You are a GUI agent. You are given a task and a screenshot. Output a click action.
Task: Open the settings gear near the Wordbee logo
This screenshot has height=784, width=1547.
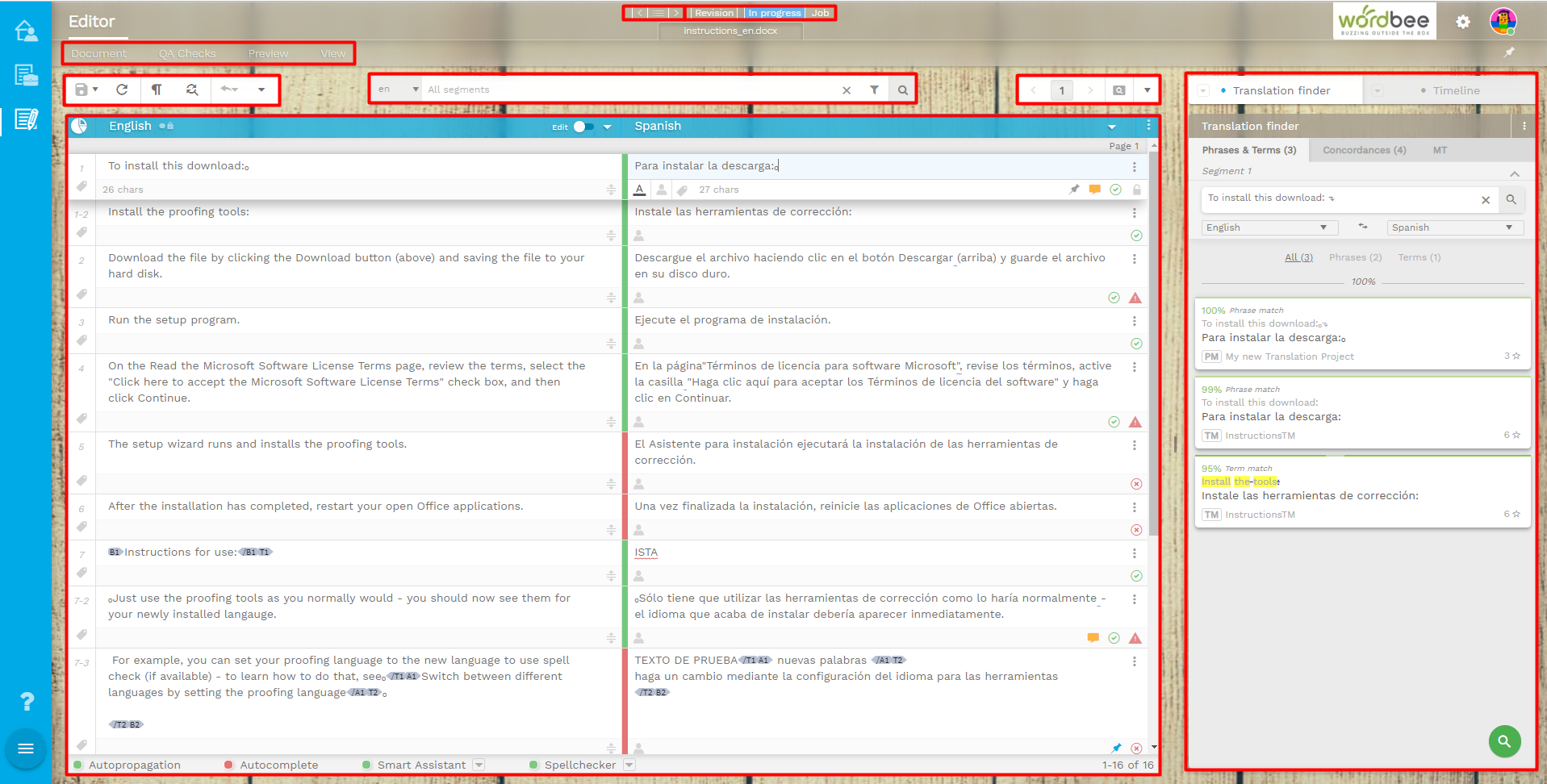click(1462, 22)
